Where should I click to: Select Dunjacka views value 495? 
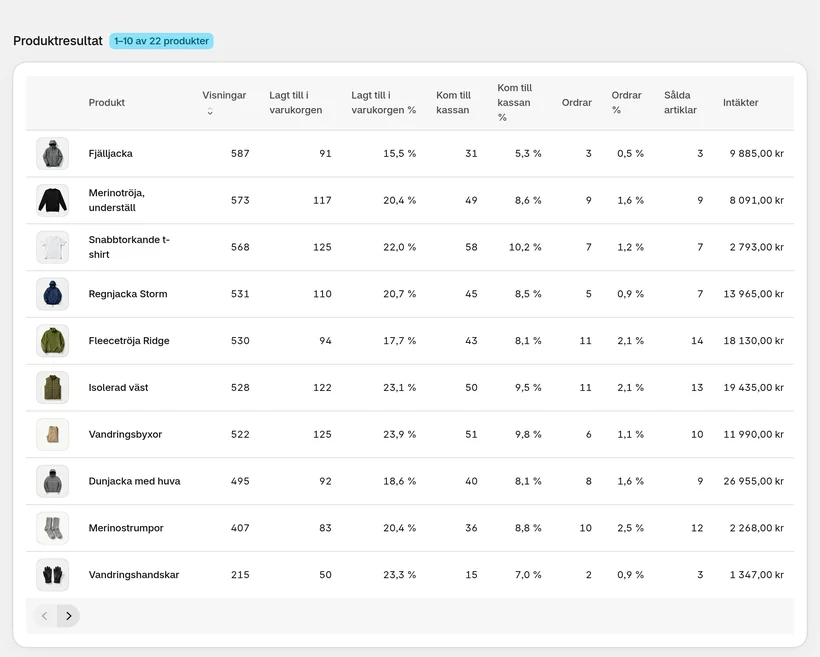coord(240,481)
